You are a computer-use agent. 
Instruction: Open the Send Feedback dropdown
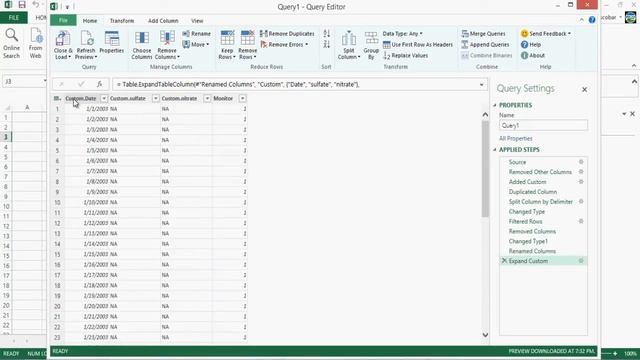(x=546, y=33)
